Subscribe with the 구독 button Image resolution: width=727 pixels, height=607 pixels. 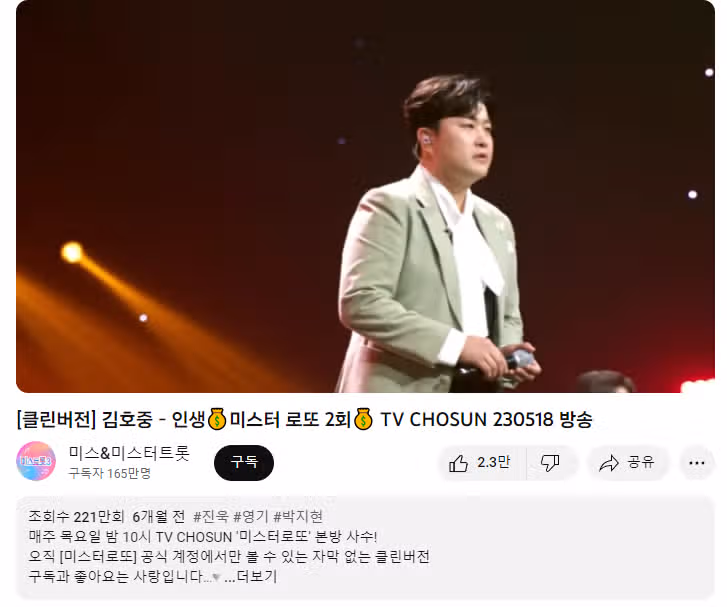[x=244, y=462]
